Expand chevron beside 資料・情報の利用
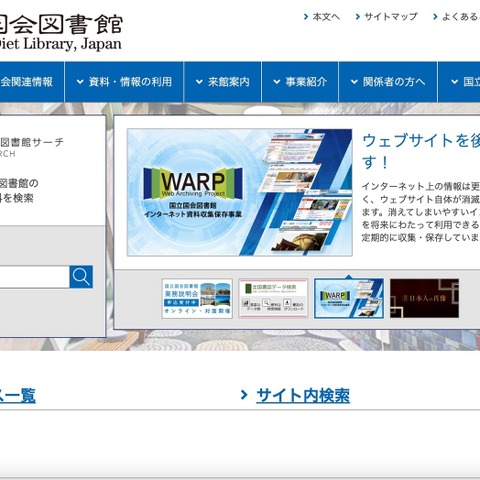480x480 pixels. click(80, 82)
